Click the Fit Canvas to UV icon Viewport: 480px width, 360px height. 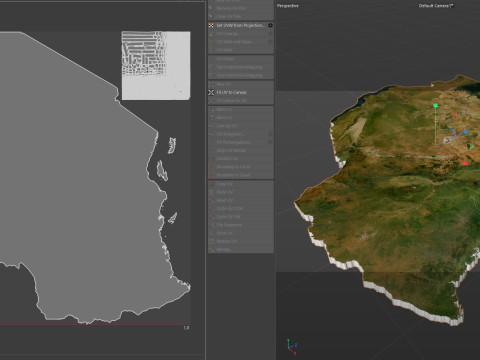(x=211, y=100)
